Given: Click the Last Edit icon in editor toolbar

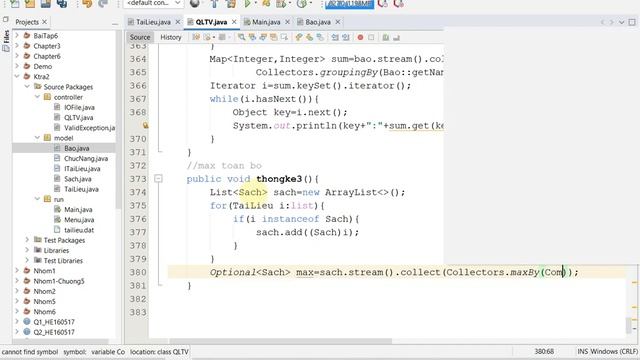Looking at the screenshot, I should tap(196, 37).
